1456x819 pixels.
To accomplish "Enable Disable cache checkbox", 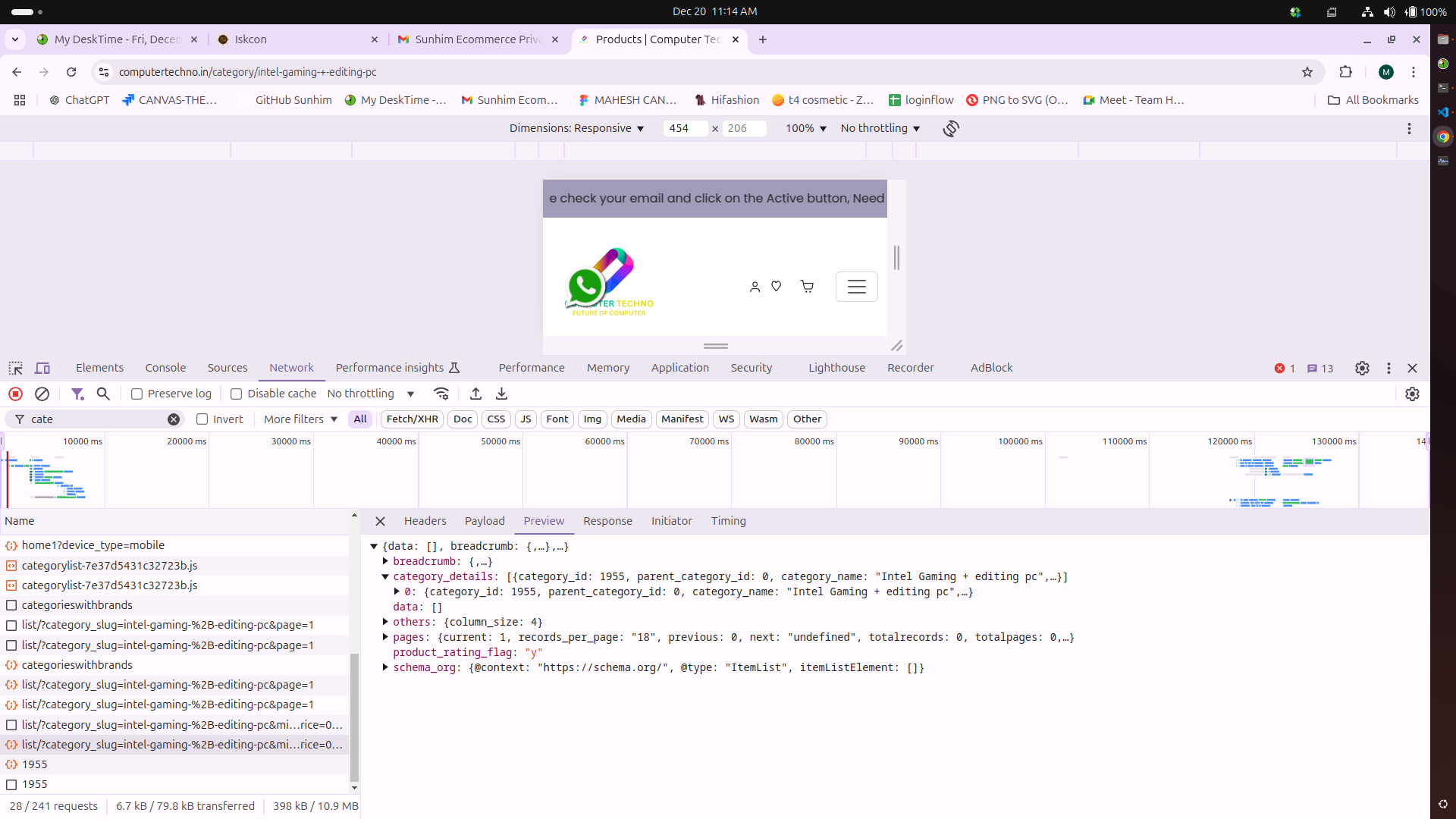I will tap(237, 394).
